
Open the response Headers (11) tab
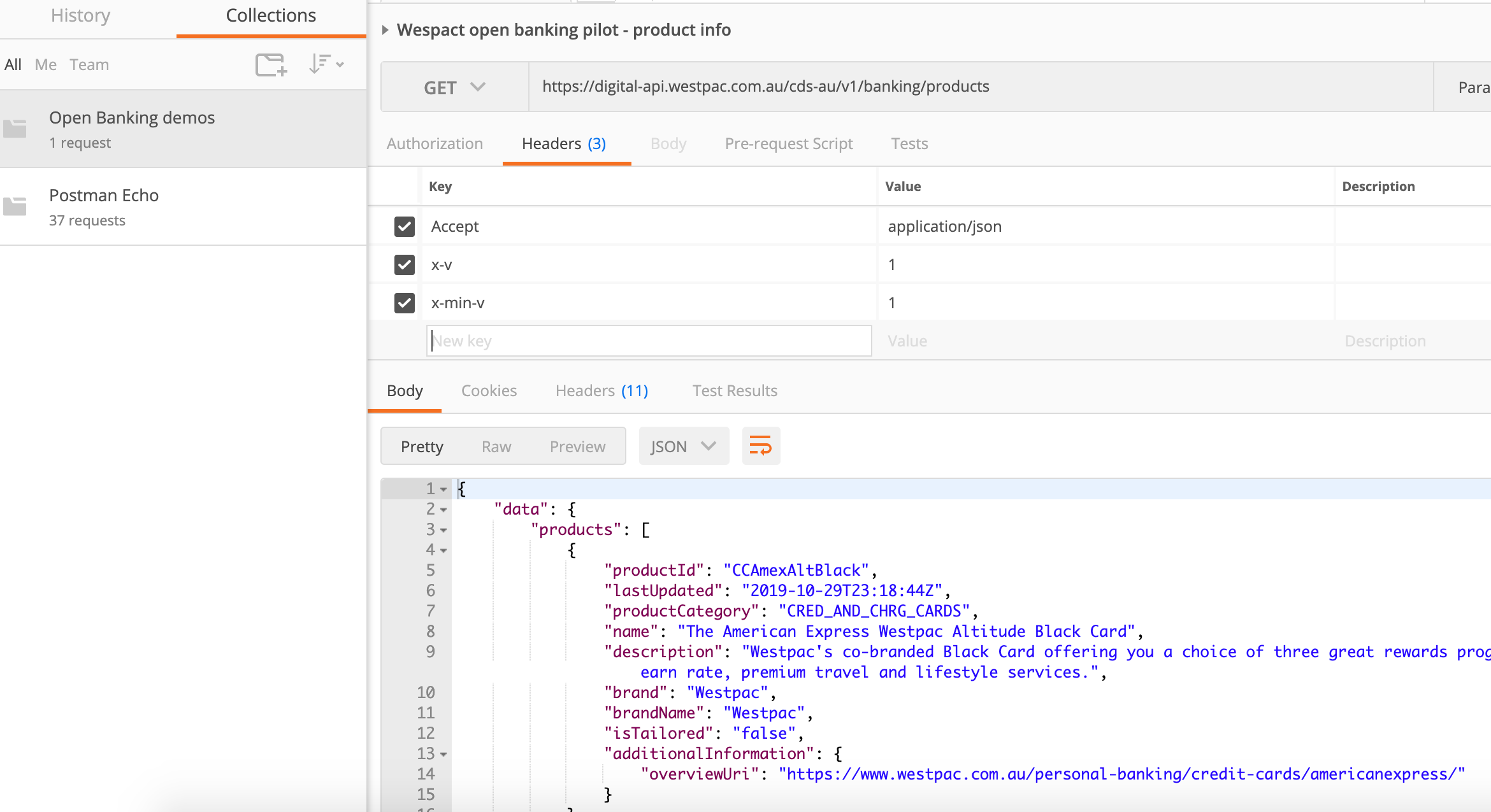coord(601,391)
